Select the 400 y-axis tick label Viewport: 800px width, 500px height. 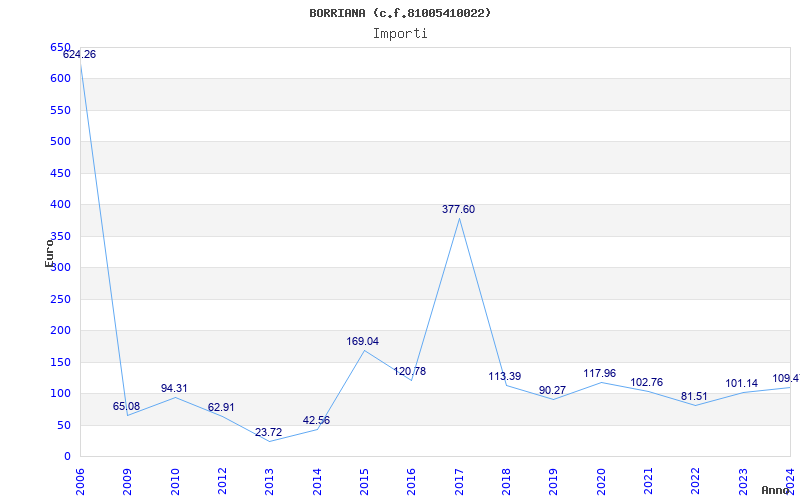click(x=60, y=205)
